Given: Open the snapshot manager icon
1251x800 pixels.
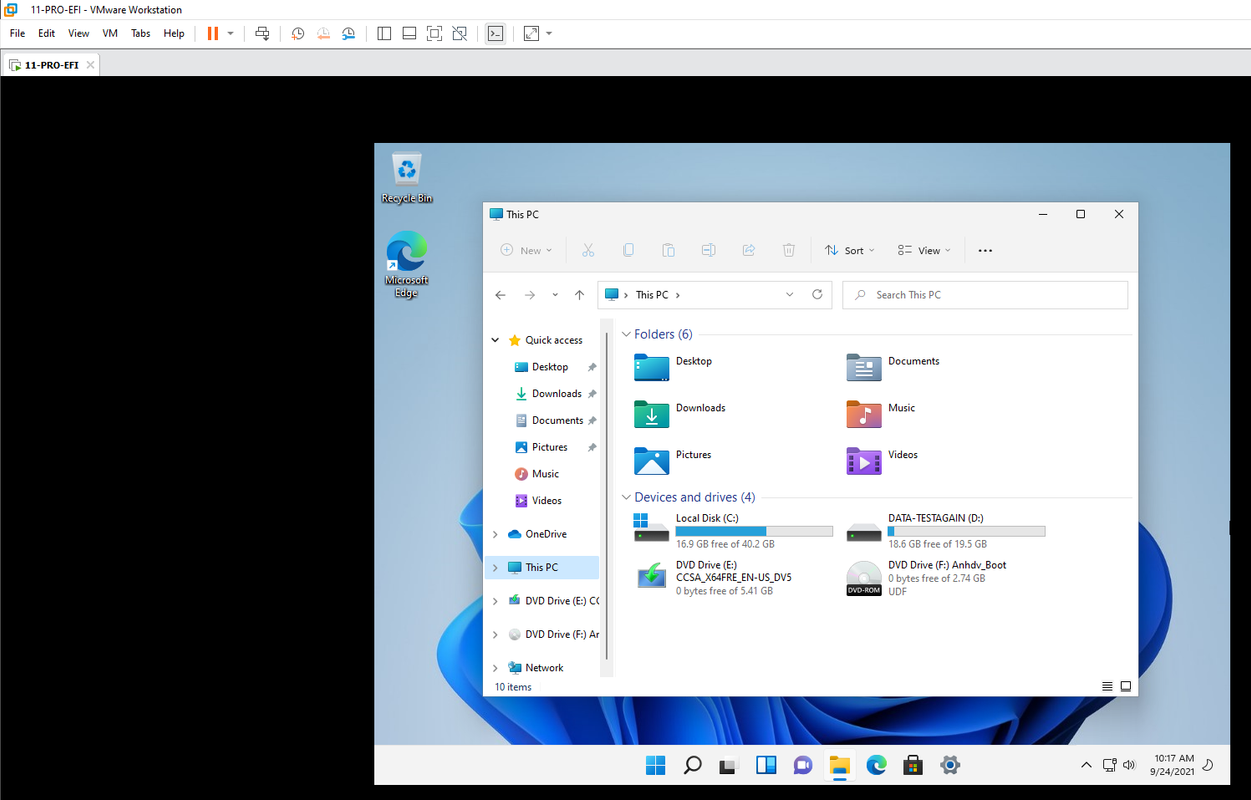Looking at the screenshot, I should point(348,33).
